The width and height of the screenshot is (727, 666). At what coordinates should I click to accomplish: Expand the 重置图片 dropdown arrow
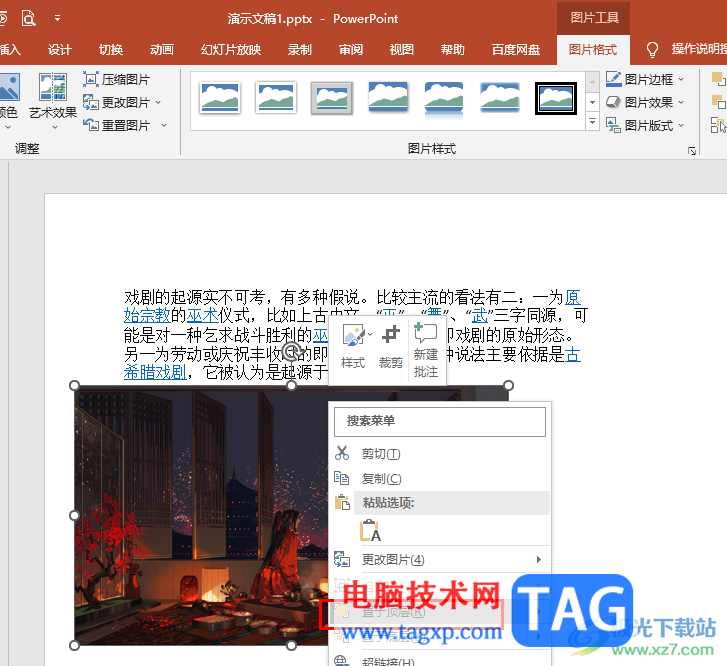[164, 125]
